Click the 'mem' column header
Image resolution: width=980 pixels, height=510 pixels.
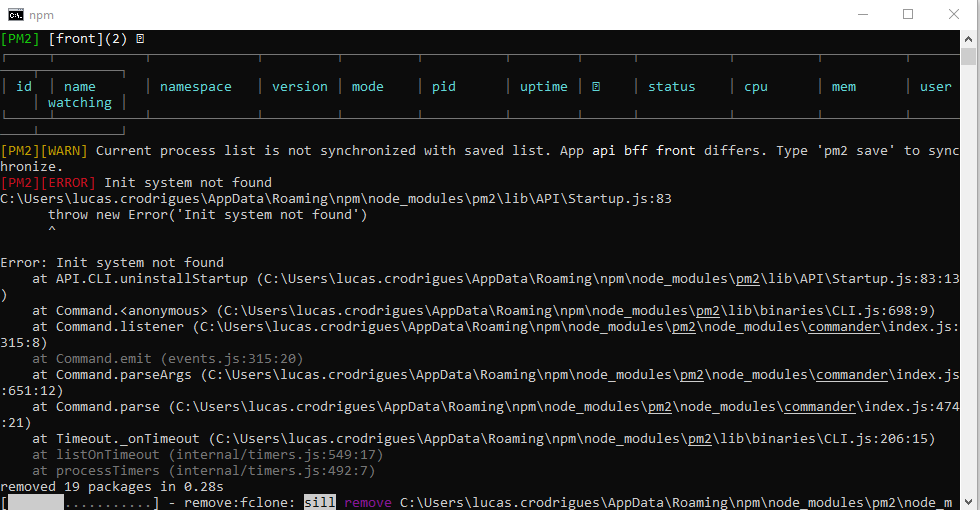tap(844, 87)
